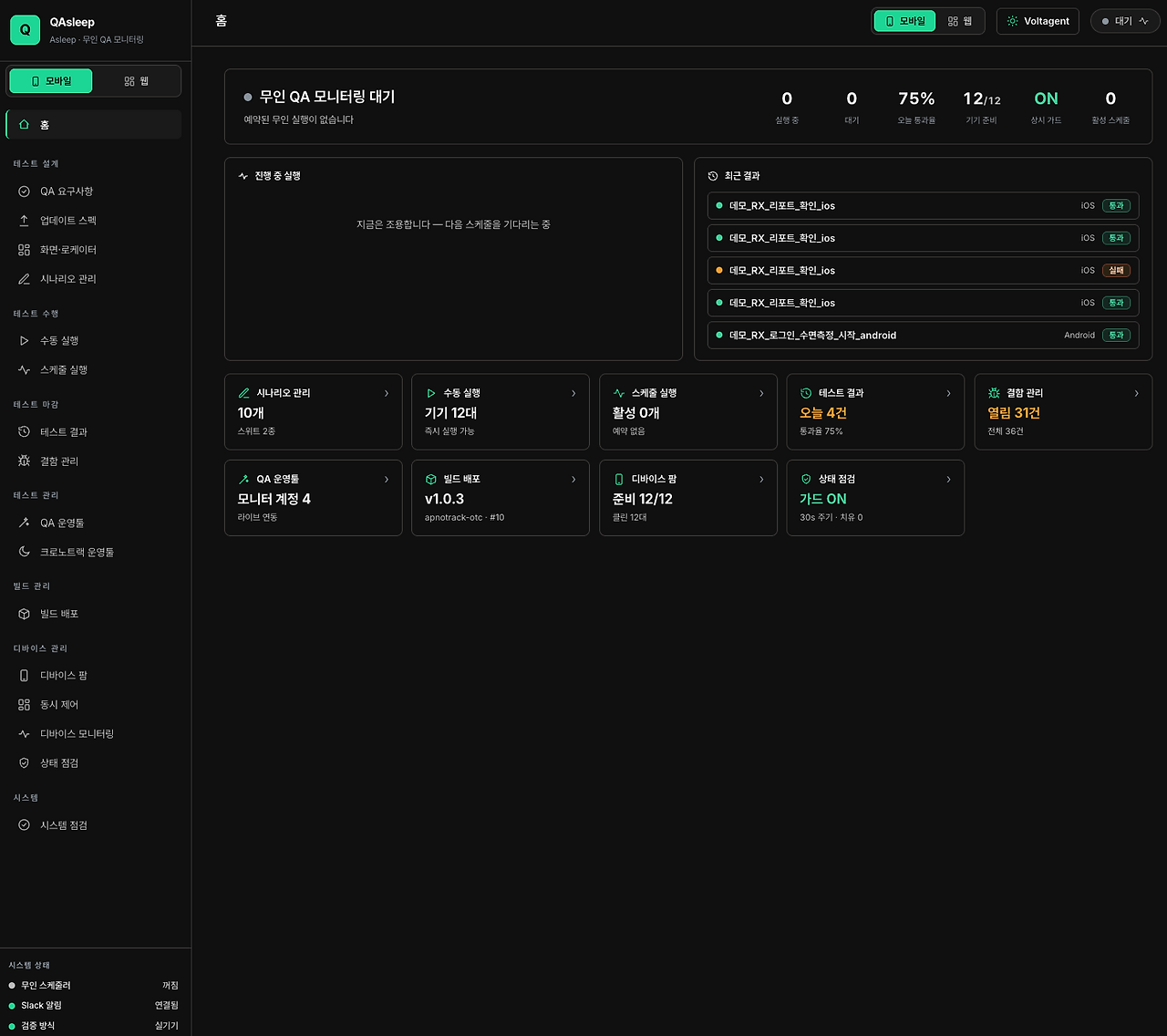Viewport: 1167px width, 1036px height.
Task: Click the 디바이스 팜 phone icon in the sidebar
Action: point(25,676)
